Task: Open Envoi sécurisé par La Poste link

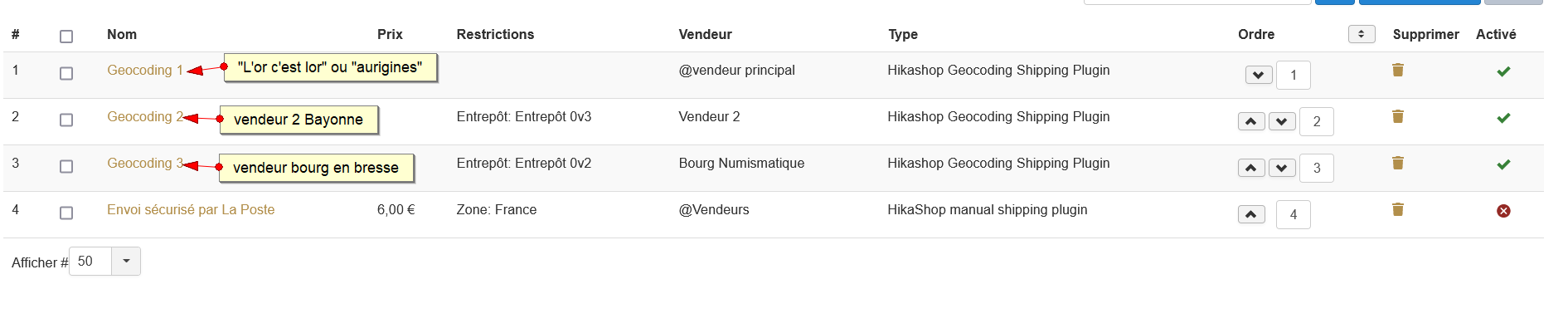Action: click(x=191, y=209)
